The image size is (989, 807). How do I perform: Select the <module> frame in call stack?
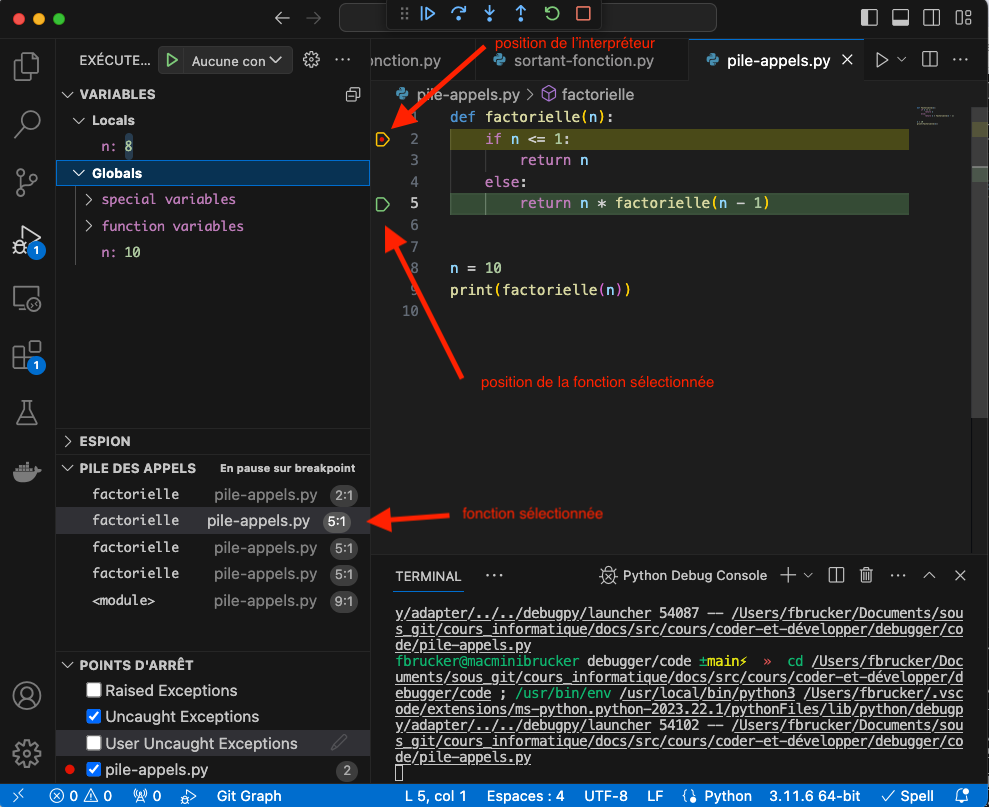123,601
